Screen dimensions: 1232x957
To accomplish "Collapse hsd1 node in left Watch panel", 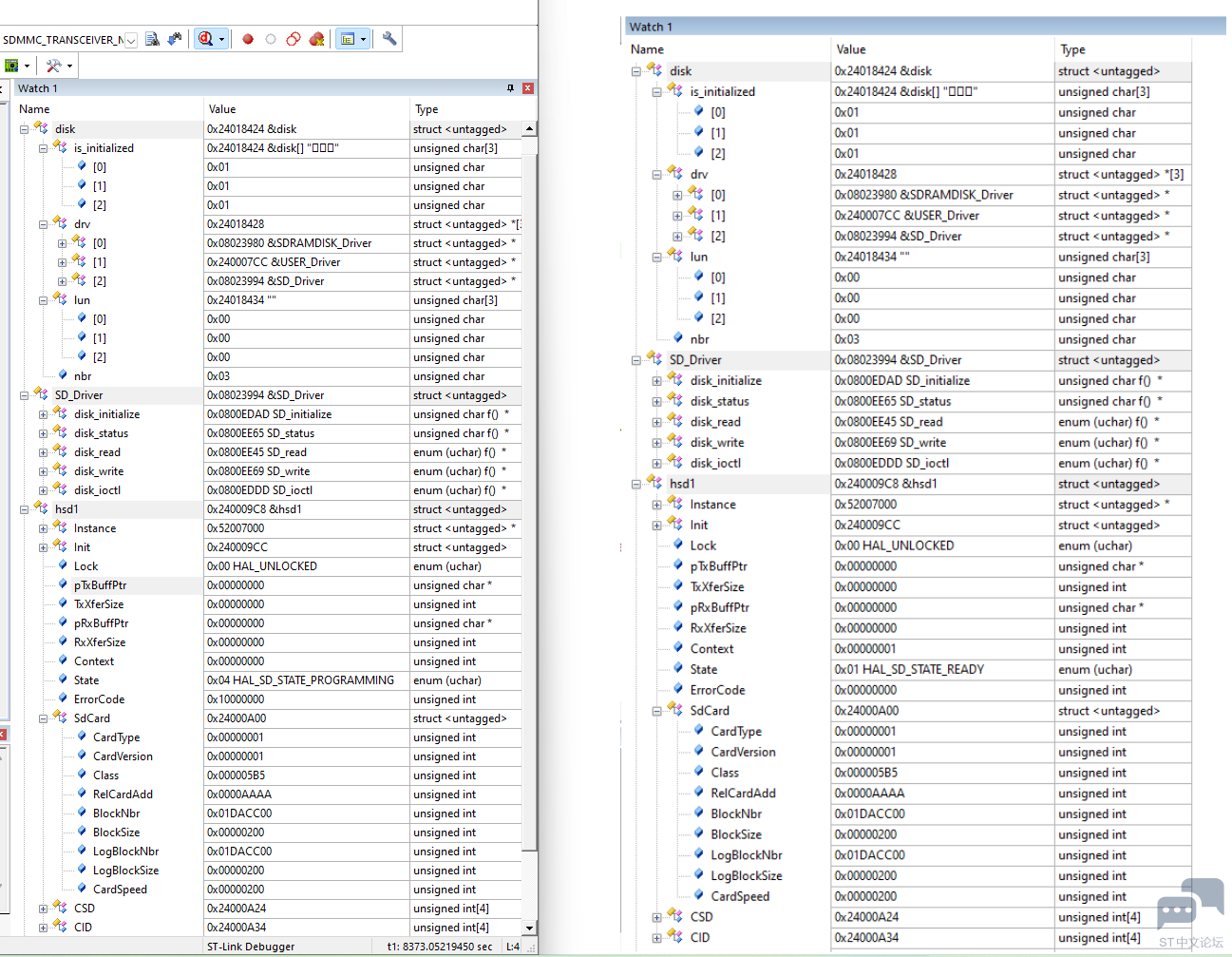I will pos(24,509).
